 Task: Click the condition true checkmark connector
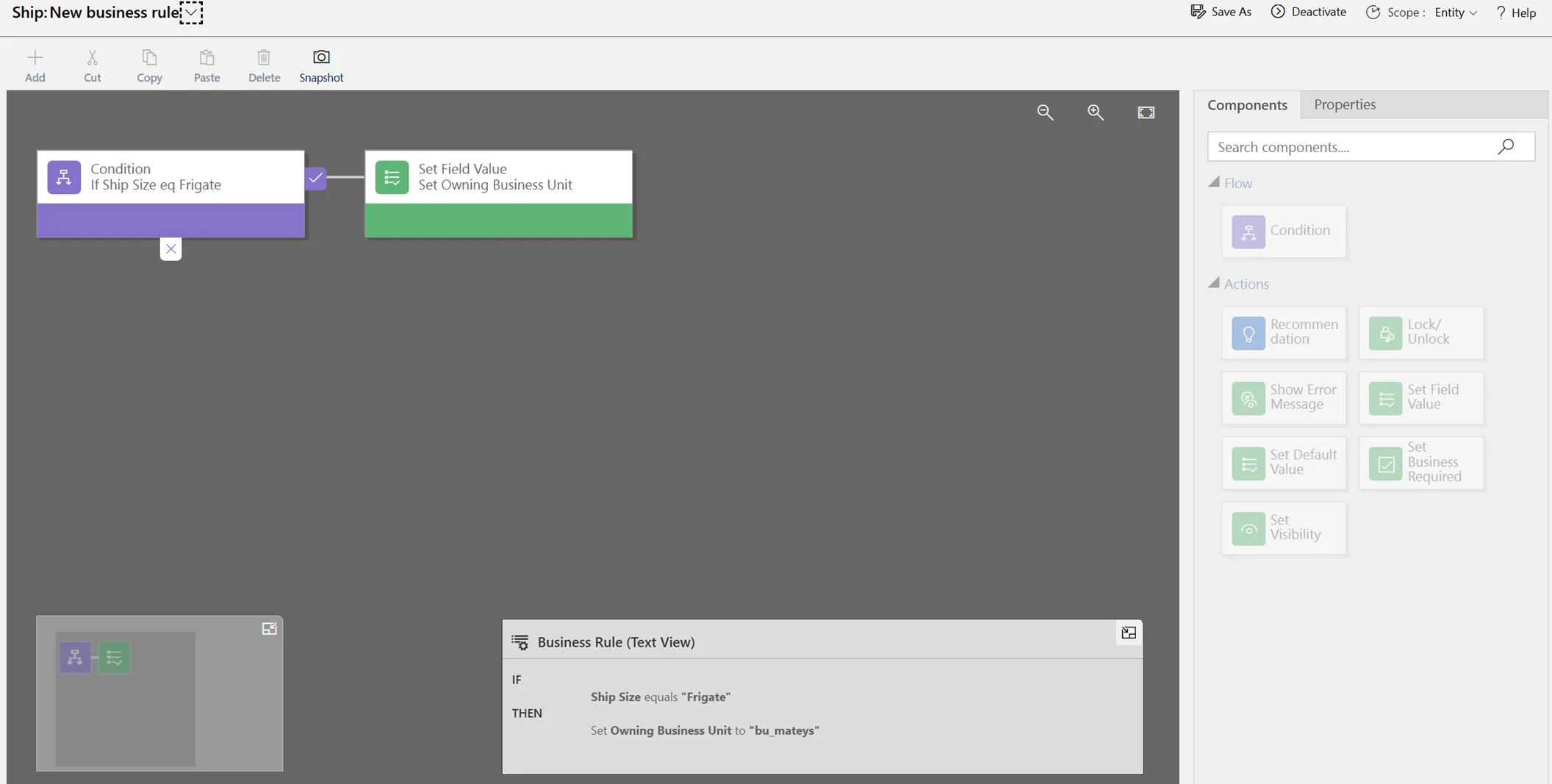tap(315, 178)
